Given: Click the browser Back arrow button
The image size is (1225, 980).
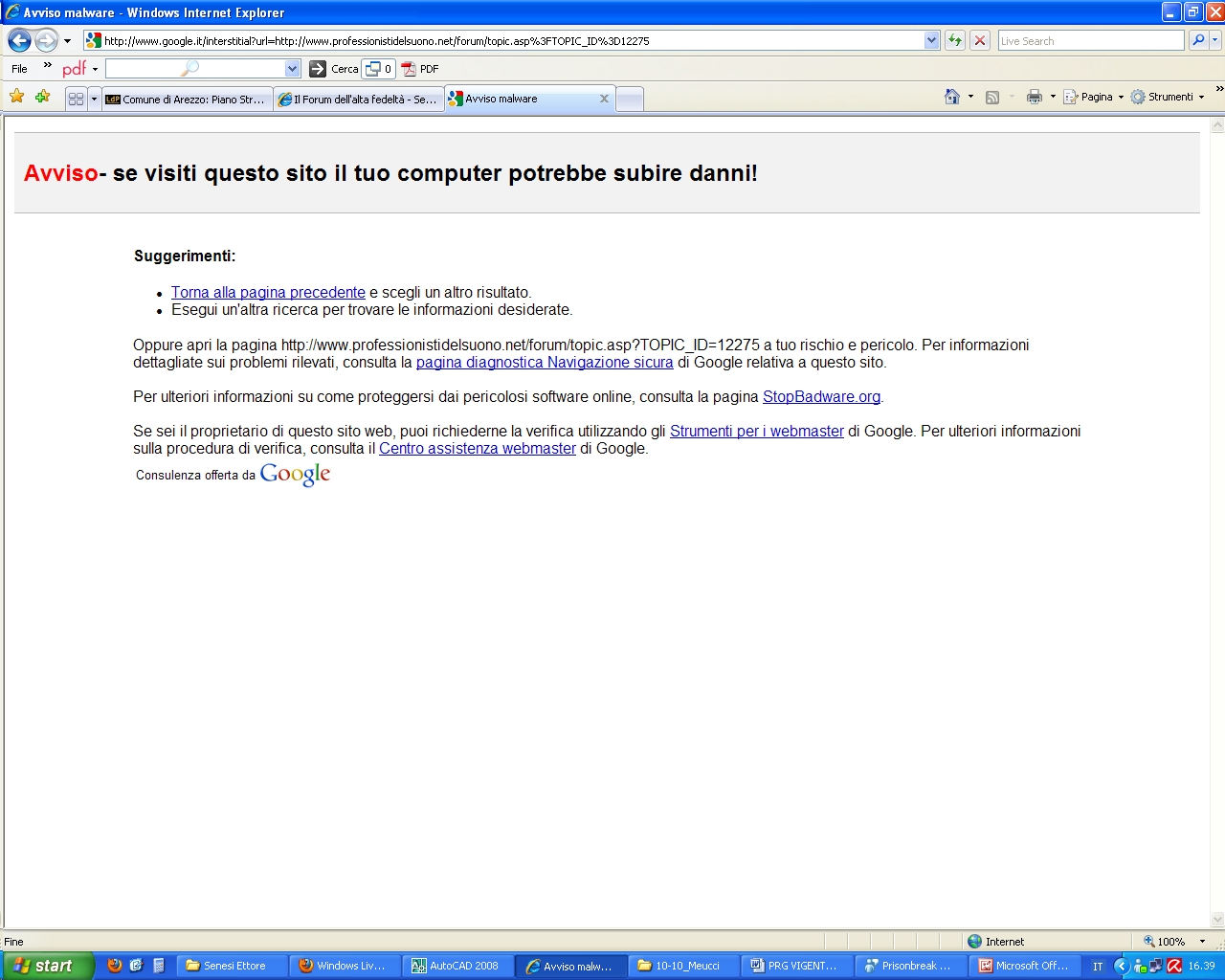Looking at the screenshot, I should [x=19, y=40].
